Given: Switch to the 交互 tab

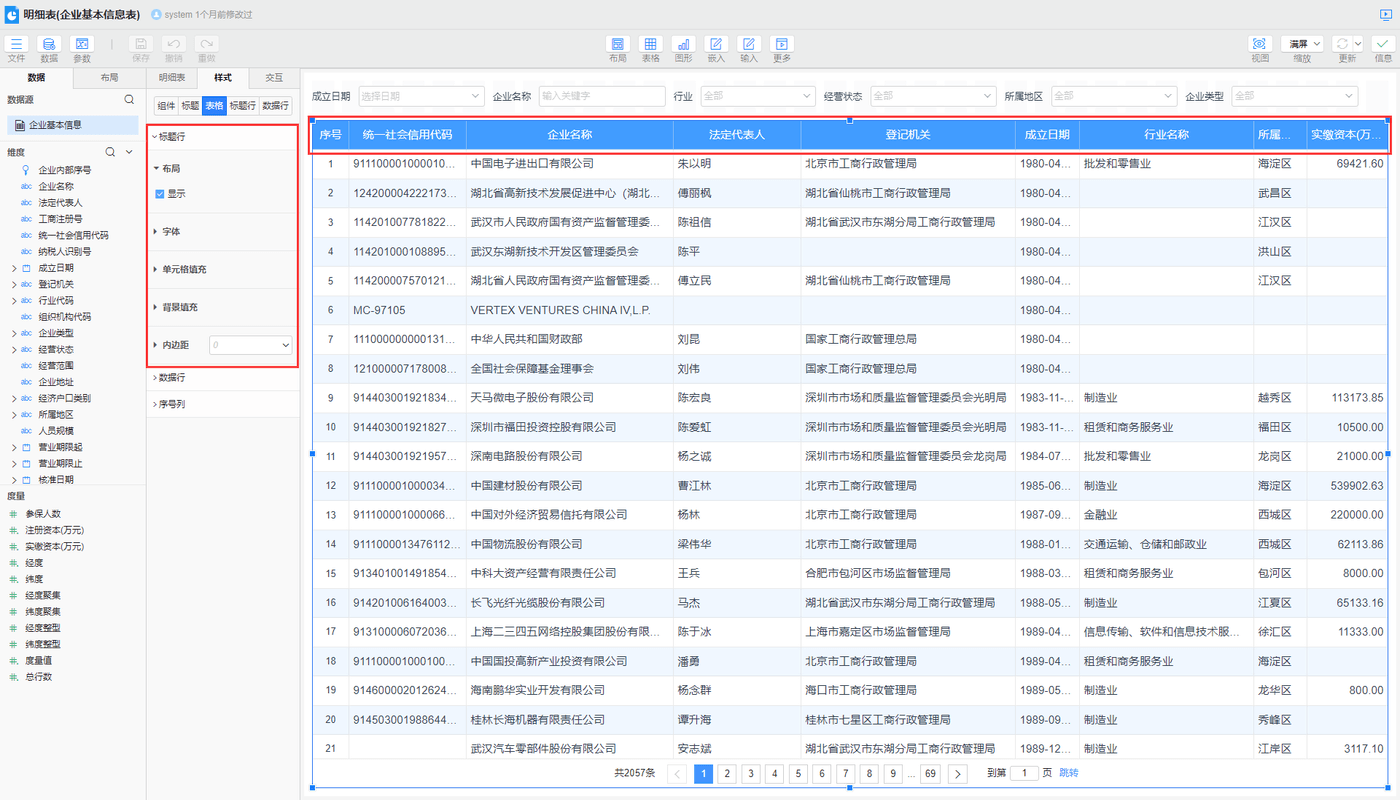Looking at the screenshot, I should (273, 78).
